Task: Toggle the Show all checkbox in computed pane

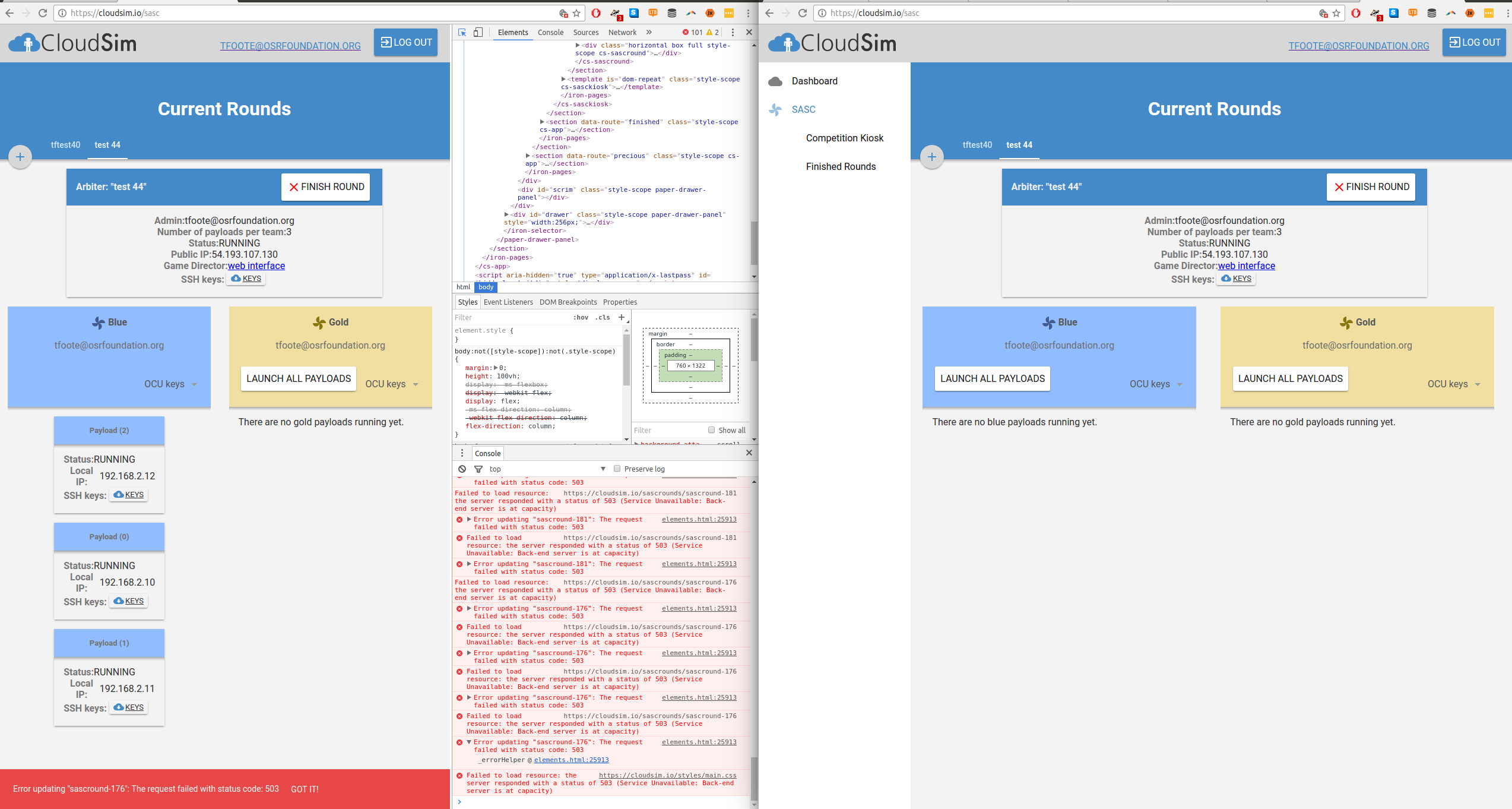Action: 711,430
